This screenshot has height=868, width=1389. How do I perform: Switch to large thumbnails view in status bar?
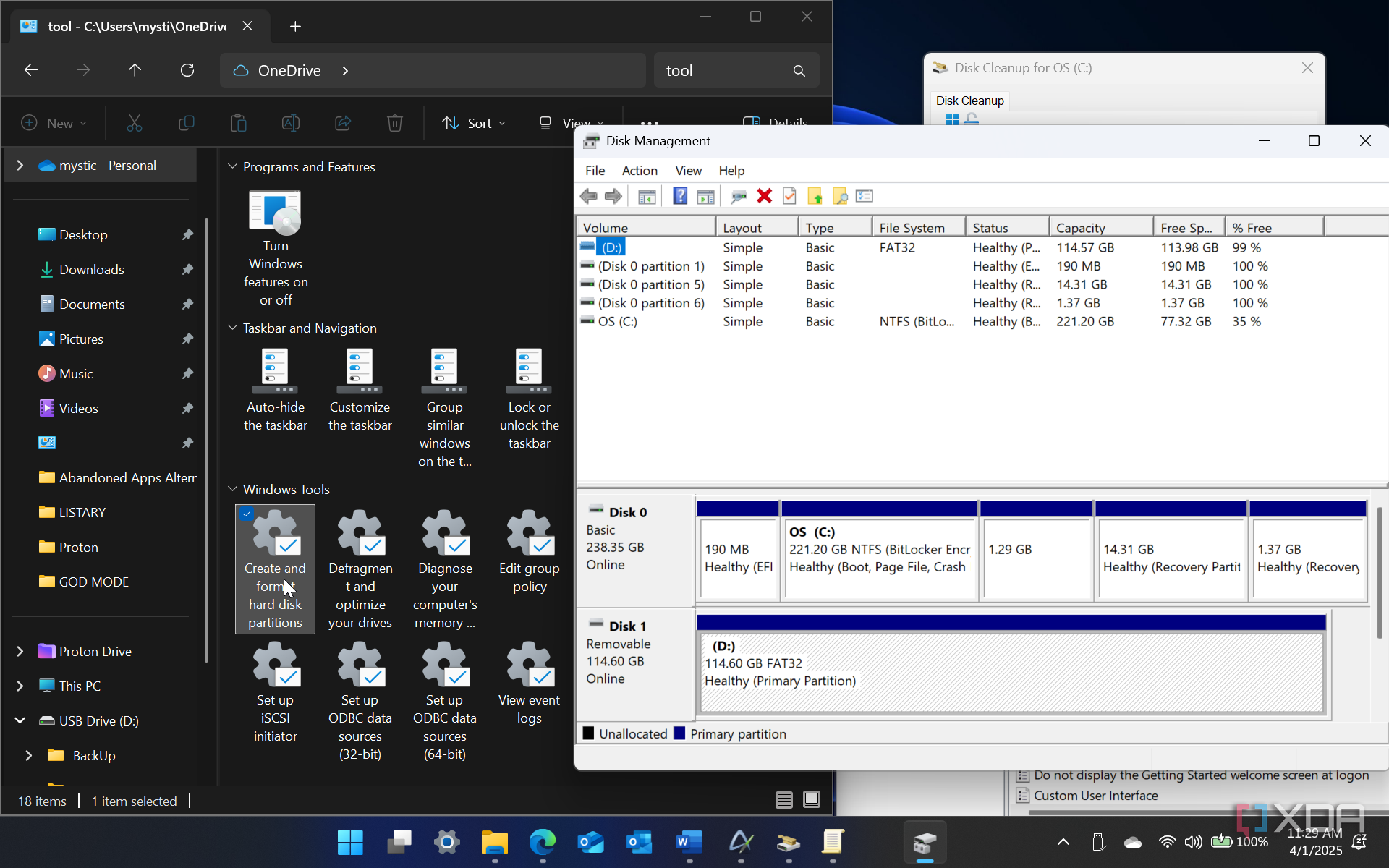[x=812, y=800]
